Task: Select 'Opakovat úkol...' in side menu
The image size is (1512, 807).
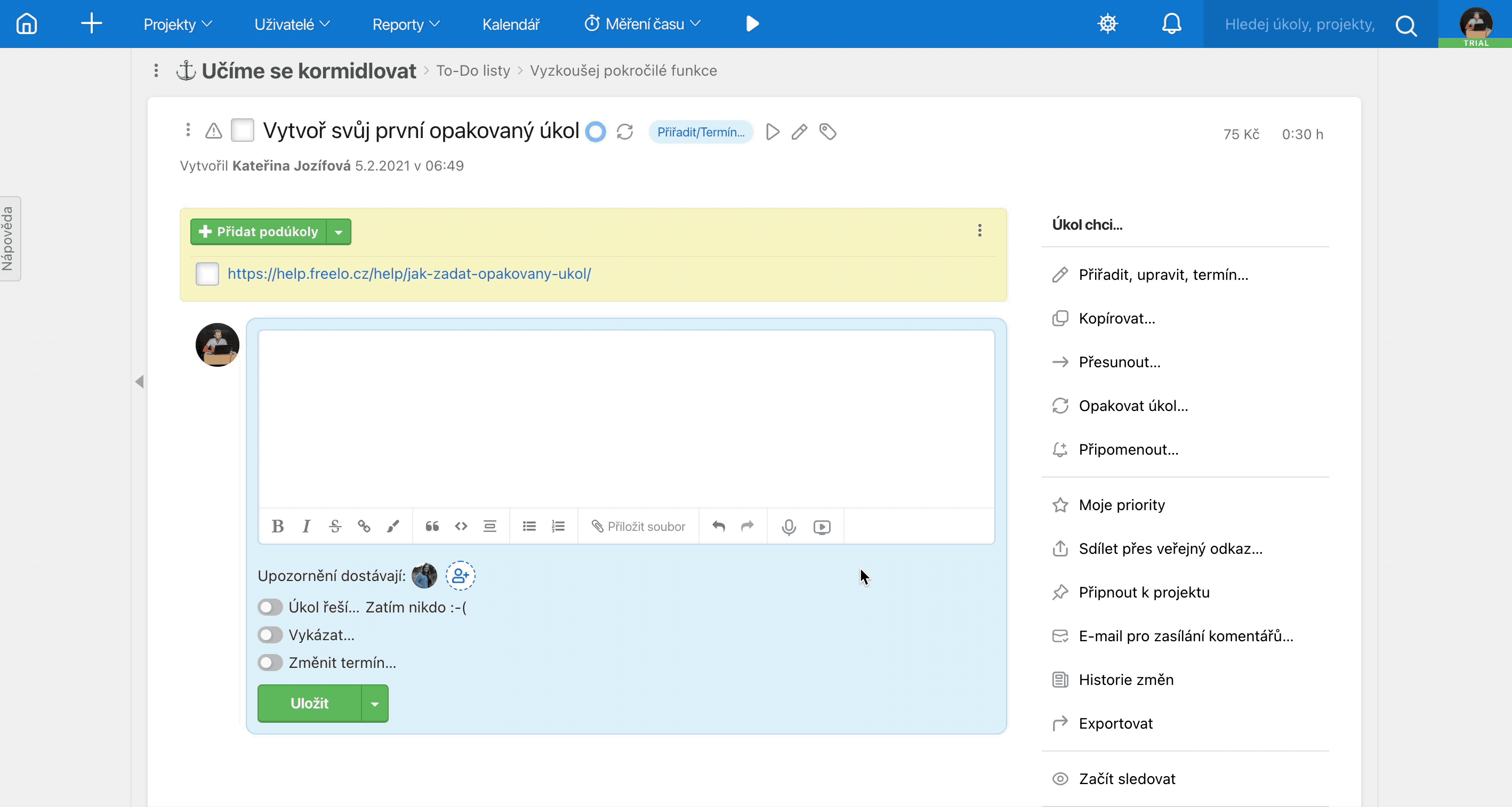Action: click(x=1133, y=406)
